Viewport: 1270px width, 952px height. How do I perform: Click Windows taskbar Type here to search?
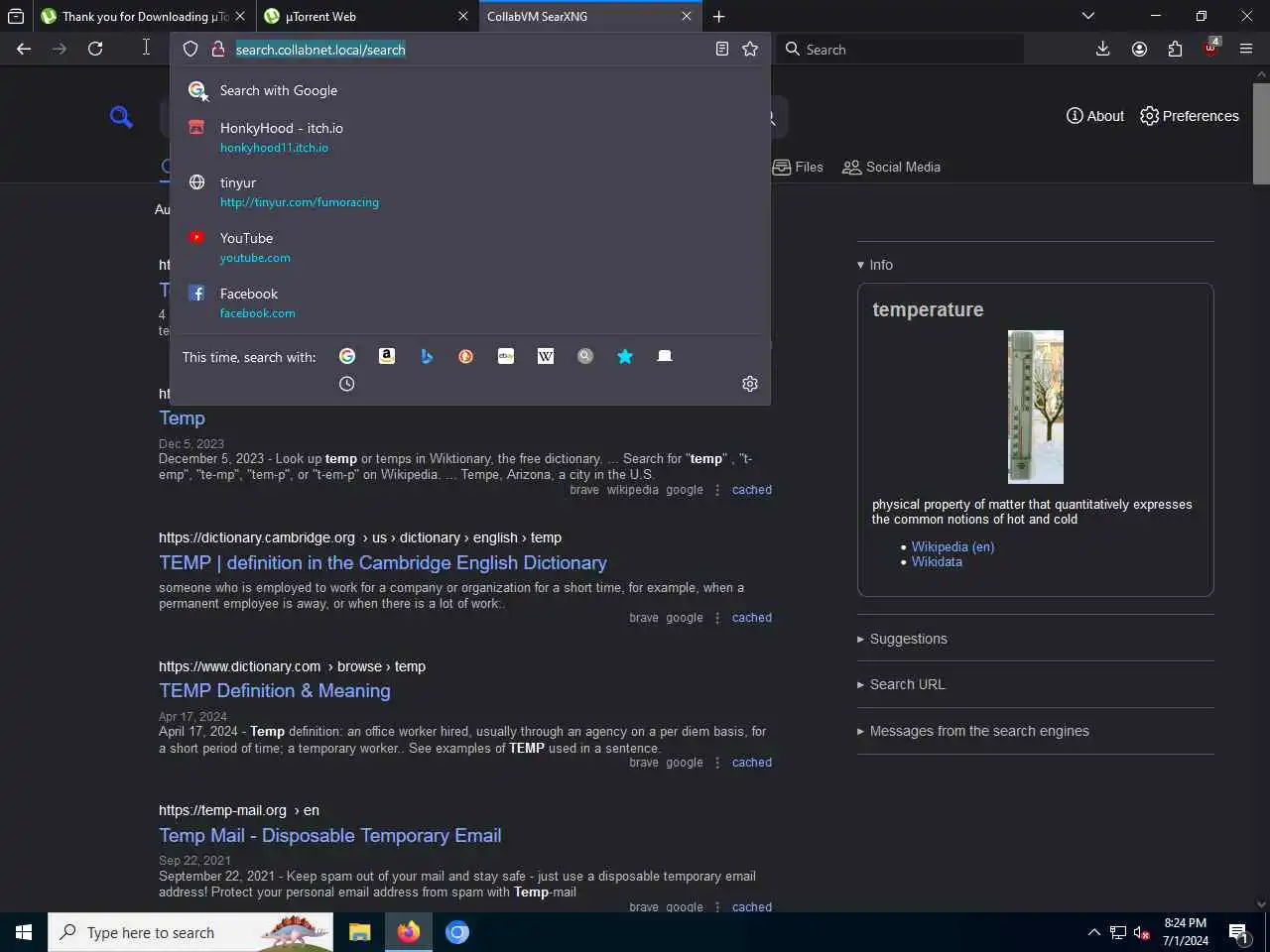tap(190, 932)
